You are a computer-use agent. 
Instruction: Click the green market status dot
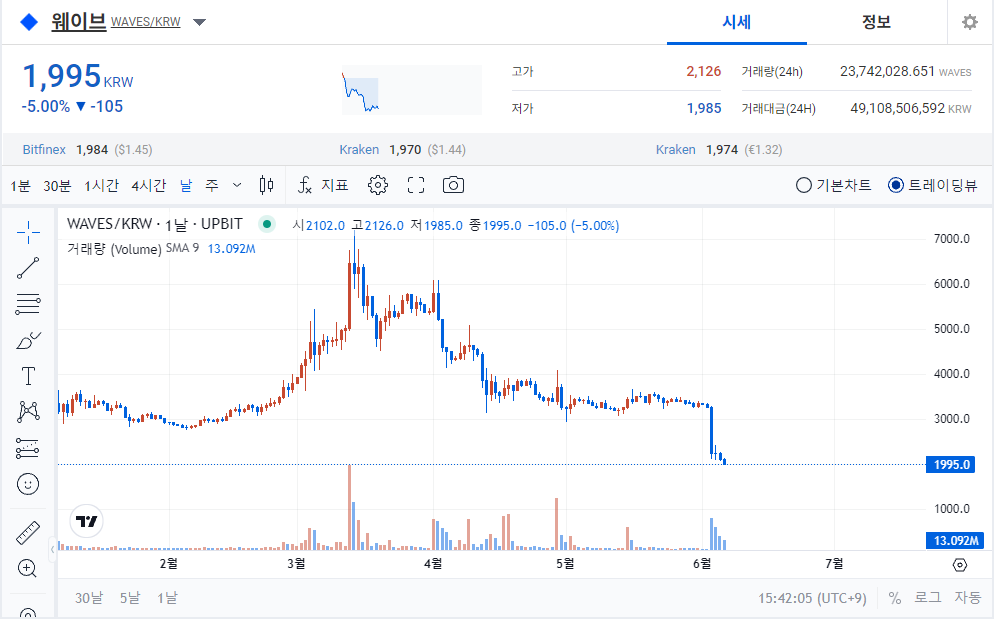tap(267, 225)
